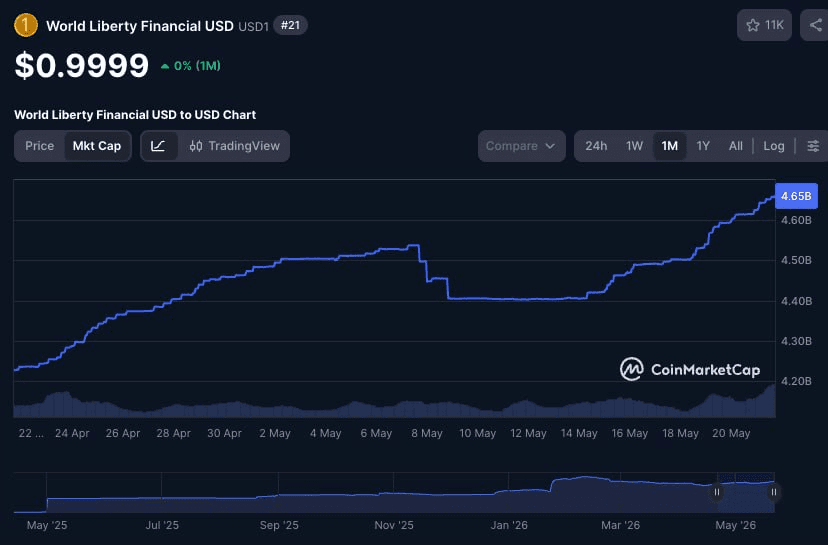Grab the right range slider handle
The image size is (828, 545).
[x=774, y=492]
